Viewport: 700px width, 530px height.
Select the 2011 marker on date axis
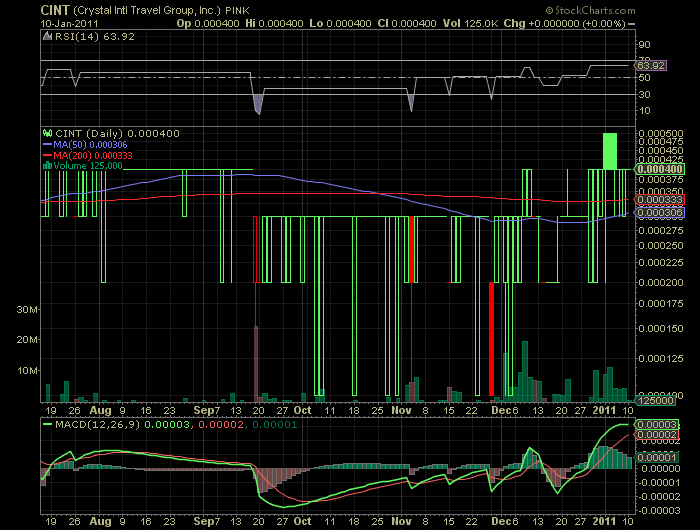point(605,410)
